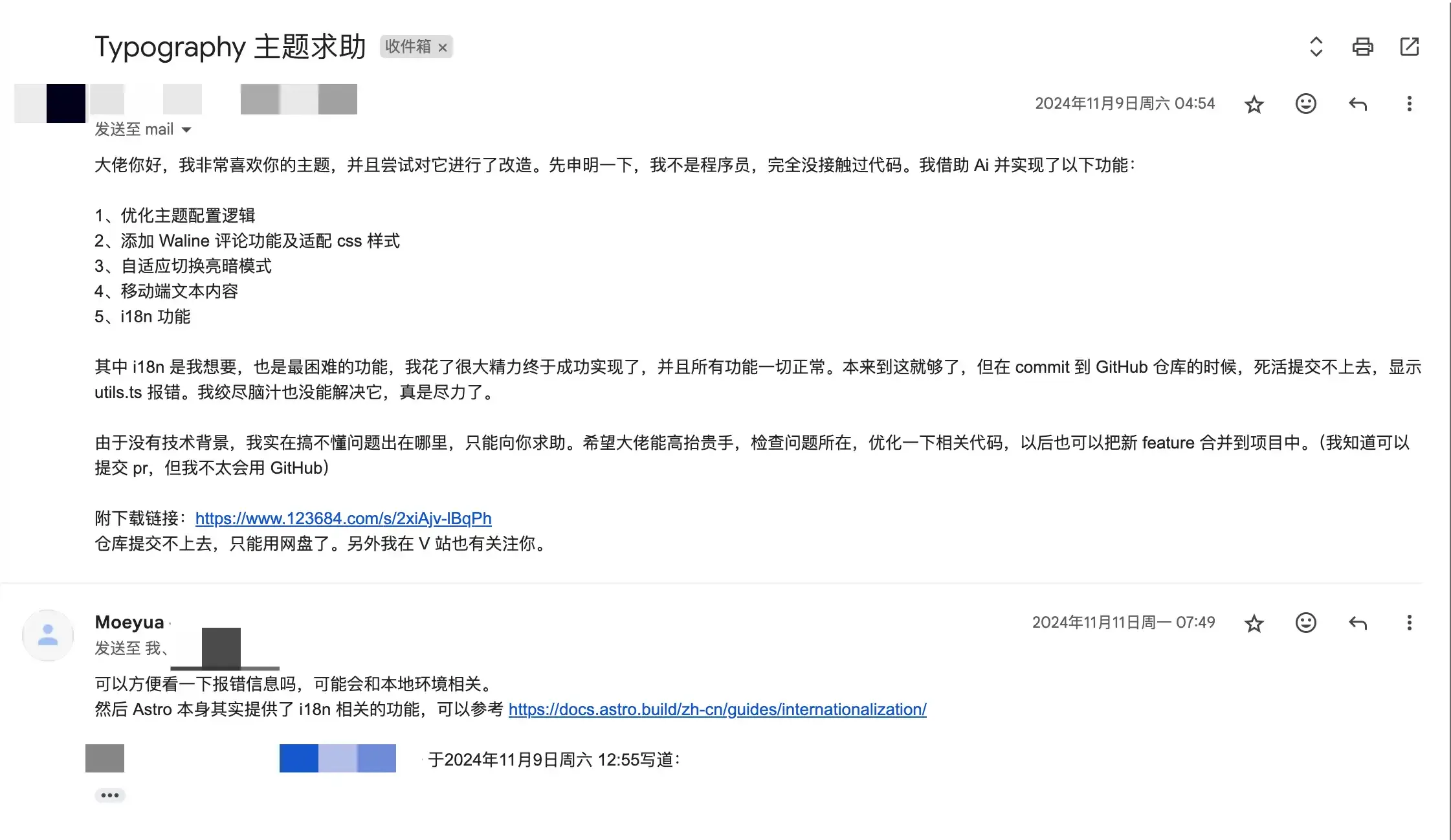
Task: Open the print icon to print this email
Action: point(1362,47)
